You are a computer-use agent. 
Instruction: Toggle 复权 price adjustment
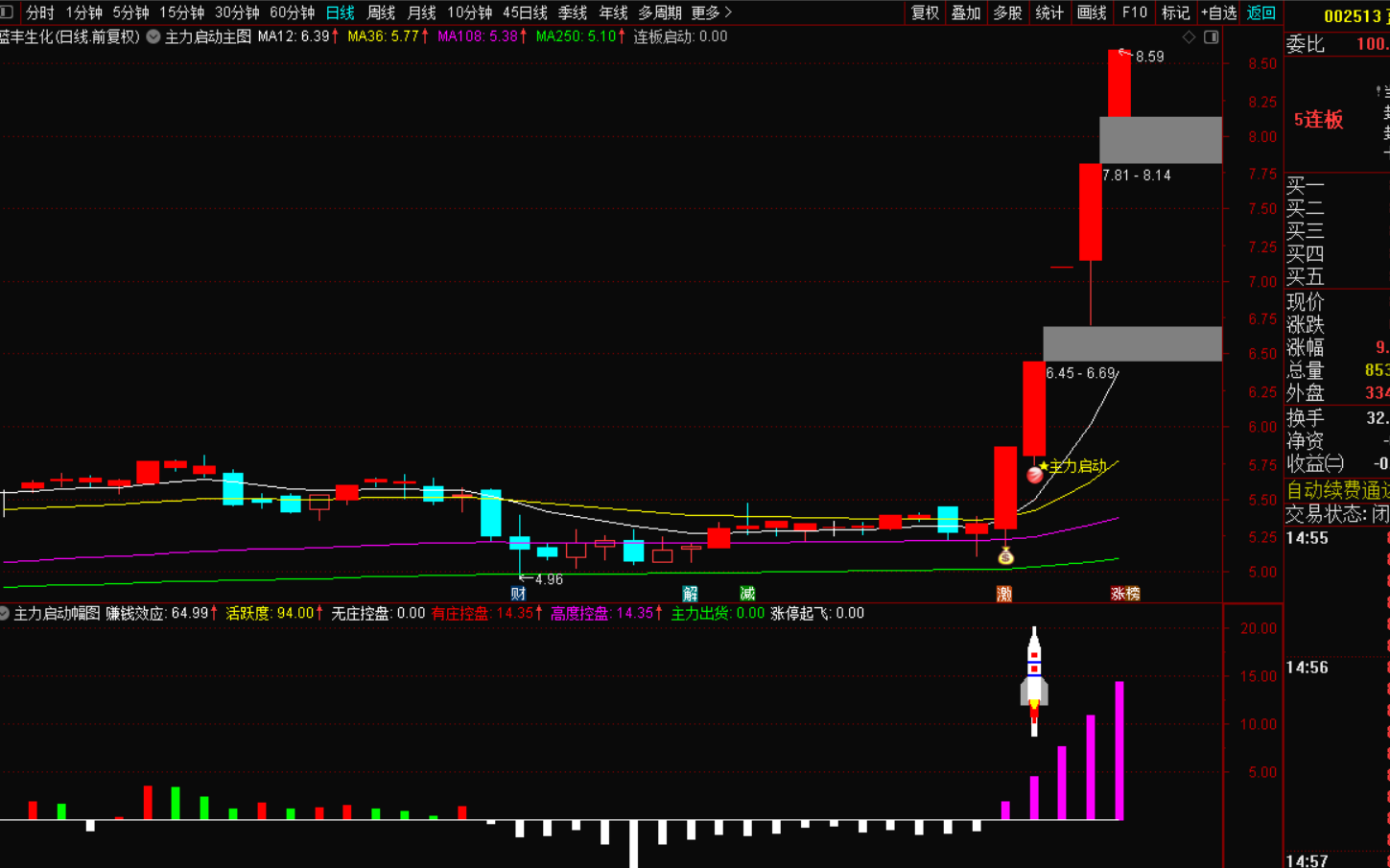click(x=925, y=12)
